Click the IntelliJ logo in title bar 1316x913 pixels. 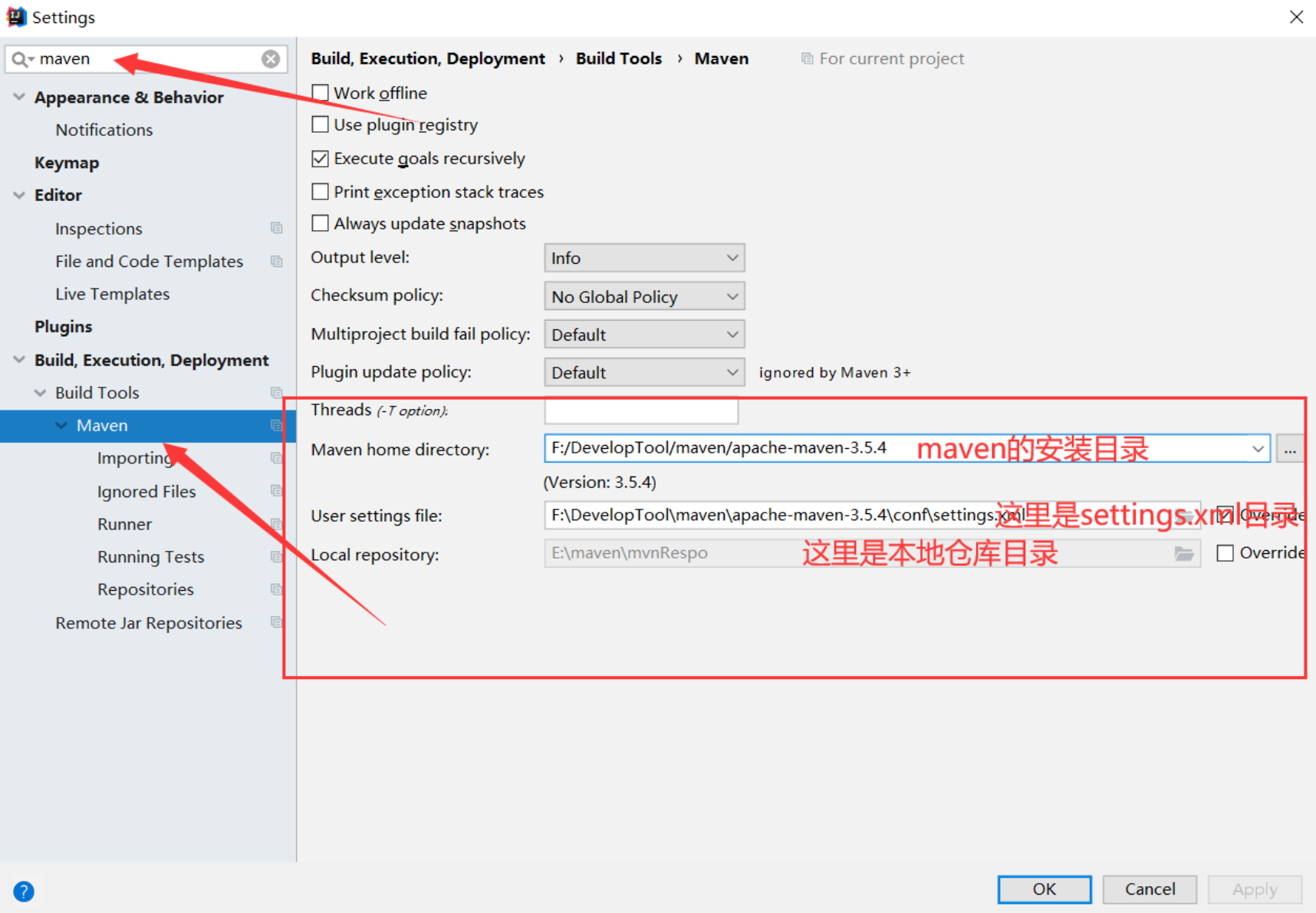(16, 17)
